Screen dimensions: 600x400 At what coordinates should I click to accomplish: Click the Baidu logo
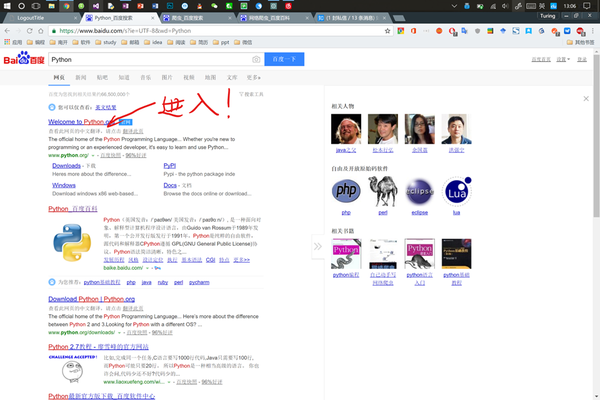(24, 59)
